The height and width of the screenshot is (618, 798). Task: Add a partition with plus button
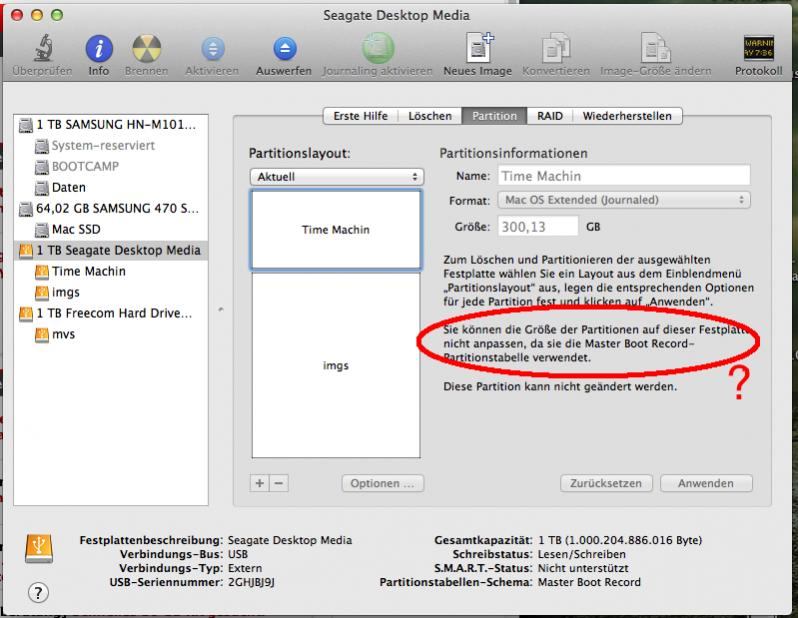tap(260, 483)
